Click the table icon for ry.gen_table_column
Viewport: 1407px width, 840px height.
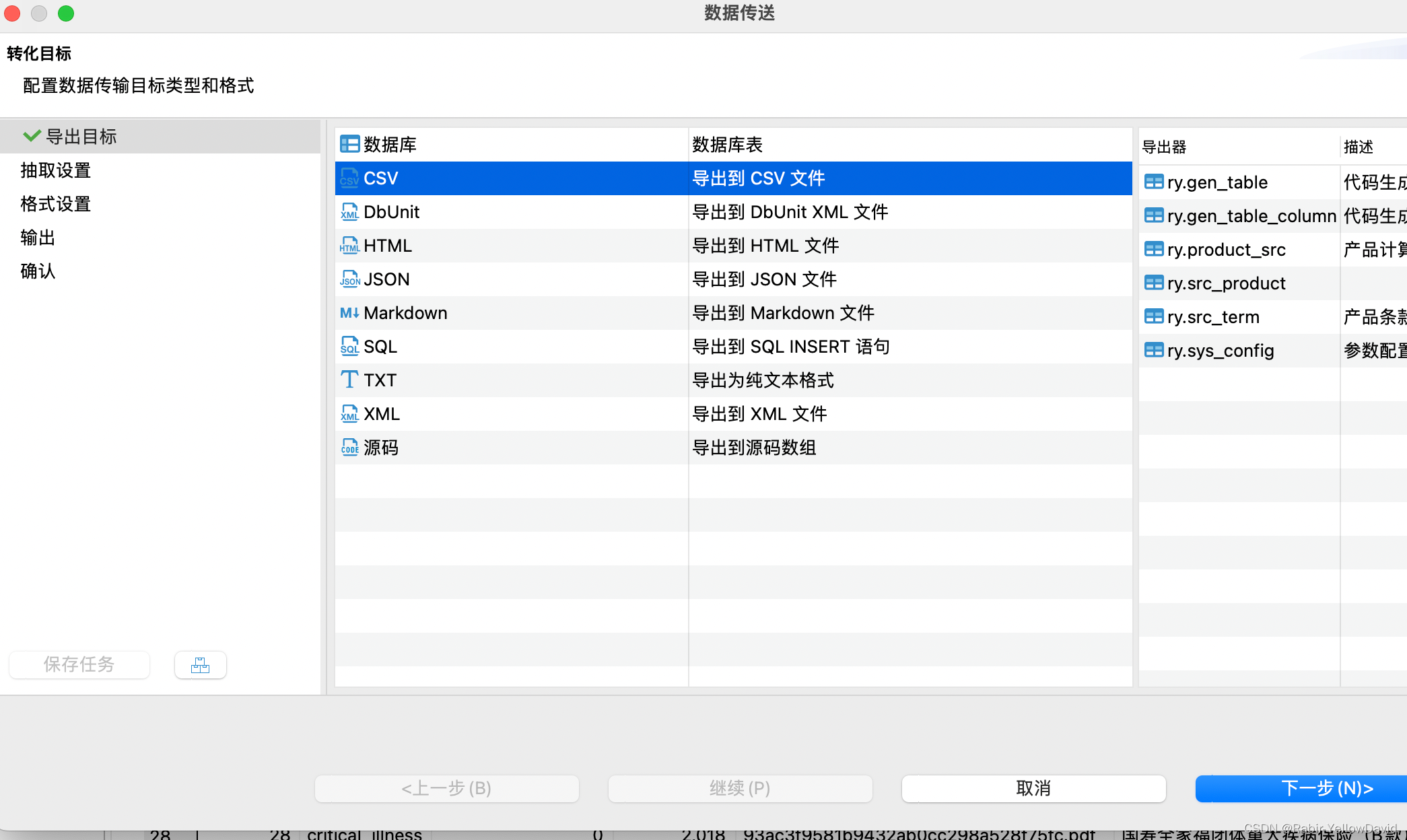point(1154,215)
